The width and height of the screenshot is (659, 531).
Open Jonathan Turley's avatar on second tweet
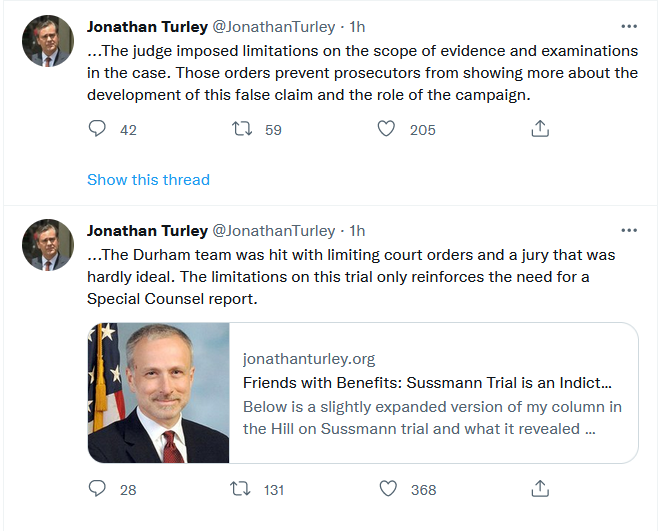pos(48,245)
